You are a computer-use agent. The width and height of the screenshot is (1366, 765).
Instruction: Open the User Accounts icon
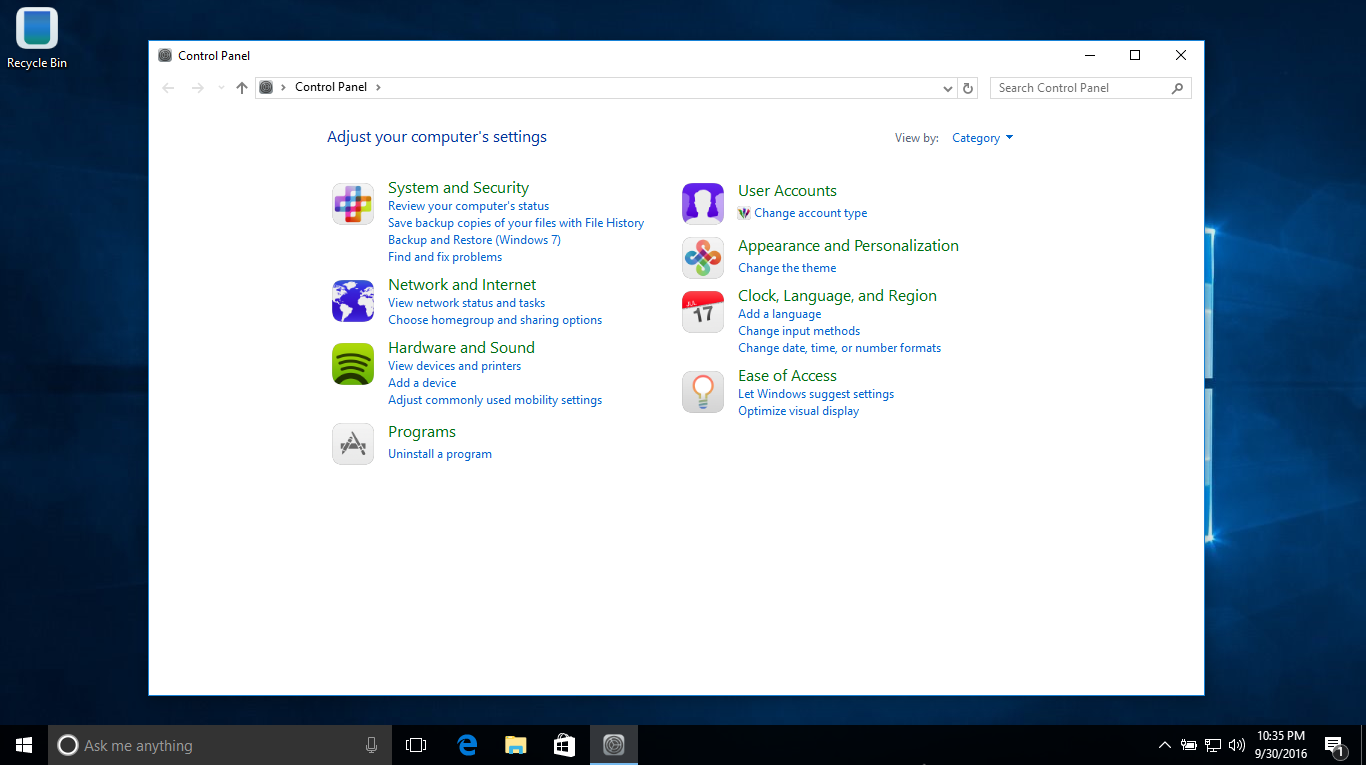[702, 203]
